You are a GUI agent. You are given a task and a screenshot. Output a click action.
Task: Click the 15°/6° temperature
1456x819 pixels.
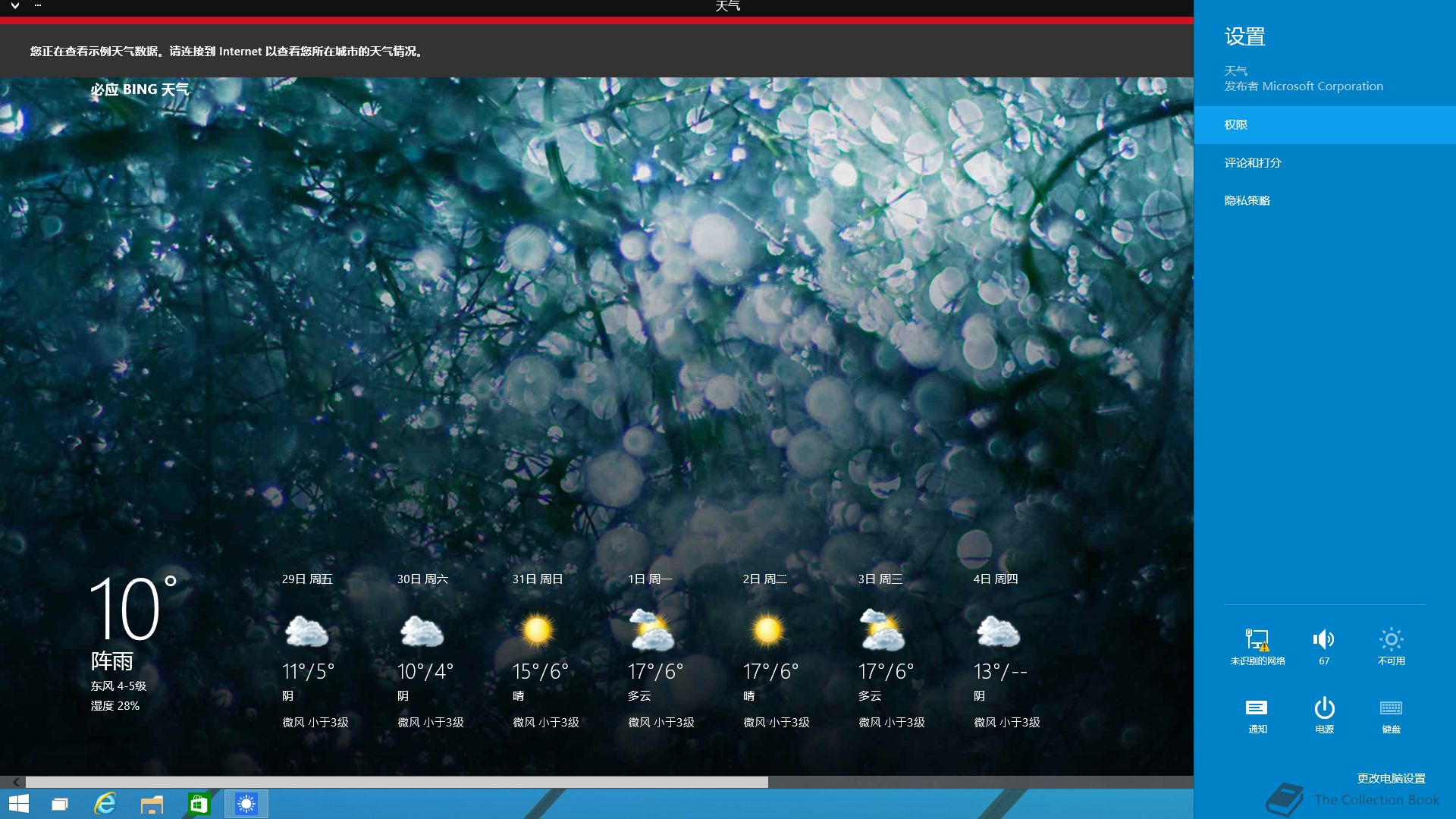point(540,672)
